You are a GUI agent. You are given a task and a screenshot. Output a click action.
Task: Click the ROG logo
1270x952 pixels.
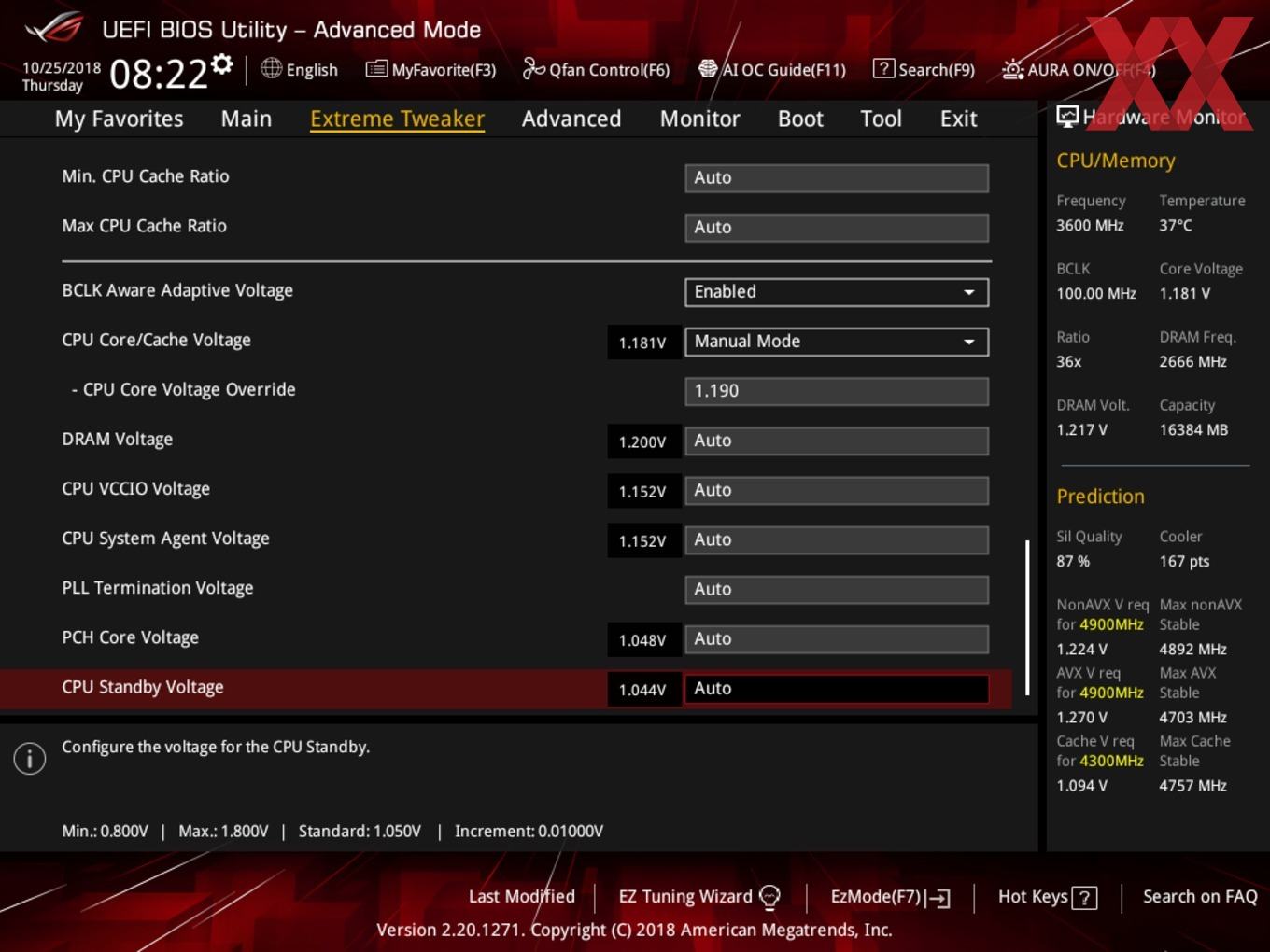[54, 28]
